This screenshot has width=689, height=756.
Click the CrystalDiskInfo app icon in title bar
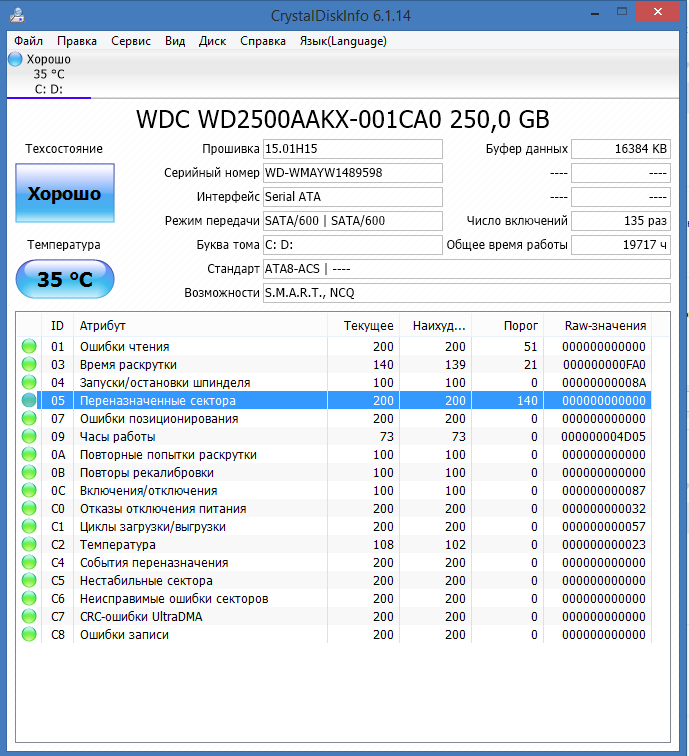click(x=17, y=15)
